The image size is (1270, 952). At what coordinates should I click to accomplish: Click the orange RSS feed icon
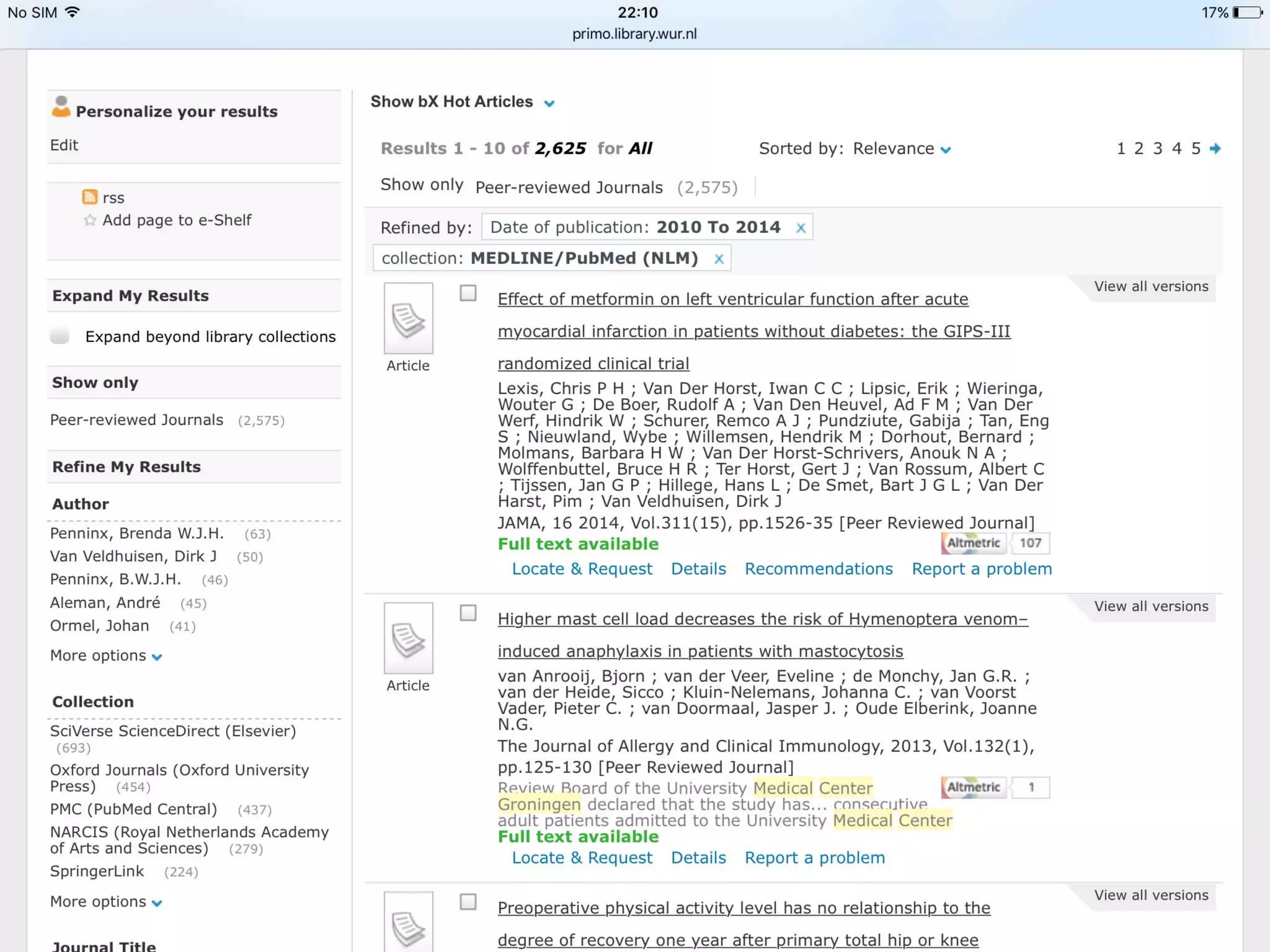point(90,197)
